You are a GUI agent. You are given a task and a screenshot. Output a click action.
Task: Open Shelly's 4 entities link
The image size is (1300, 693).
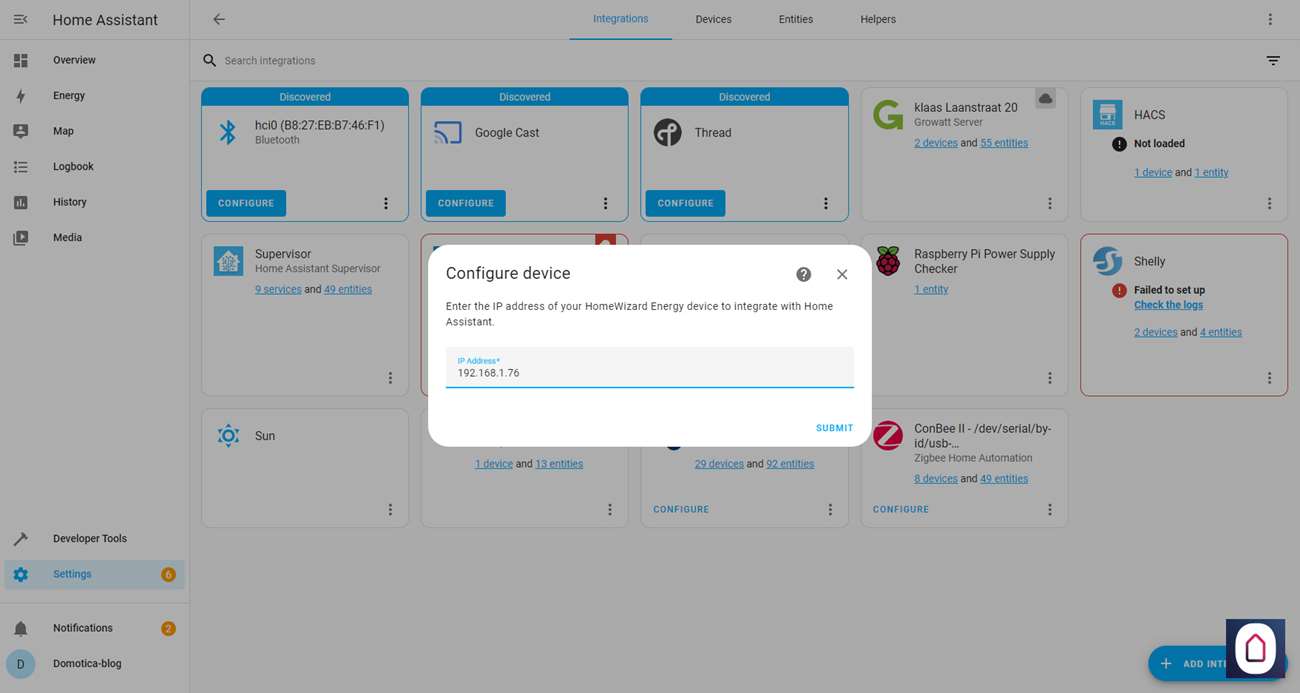1221,333
